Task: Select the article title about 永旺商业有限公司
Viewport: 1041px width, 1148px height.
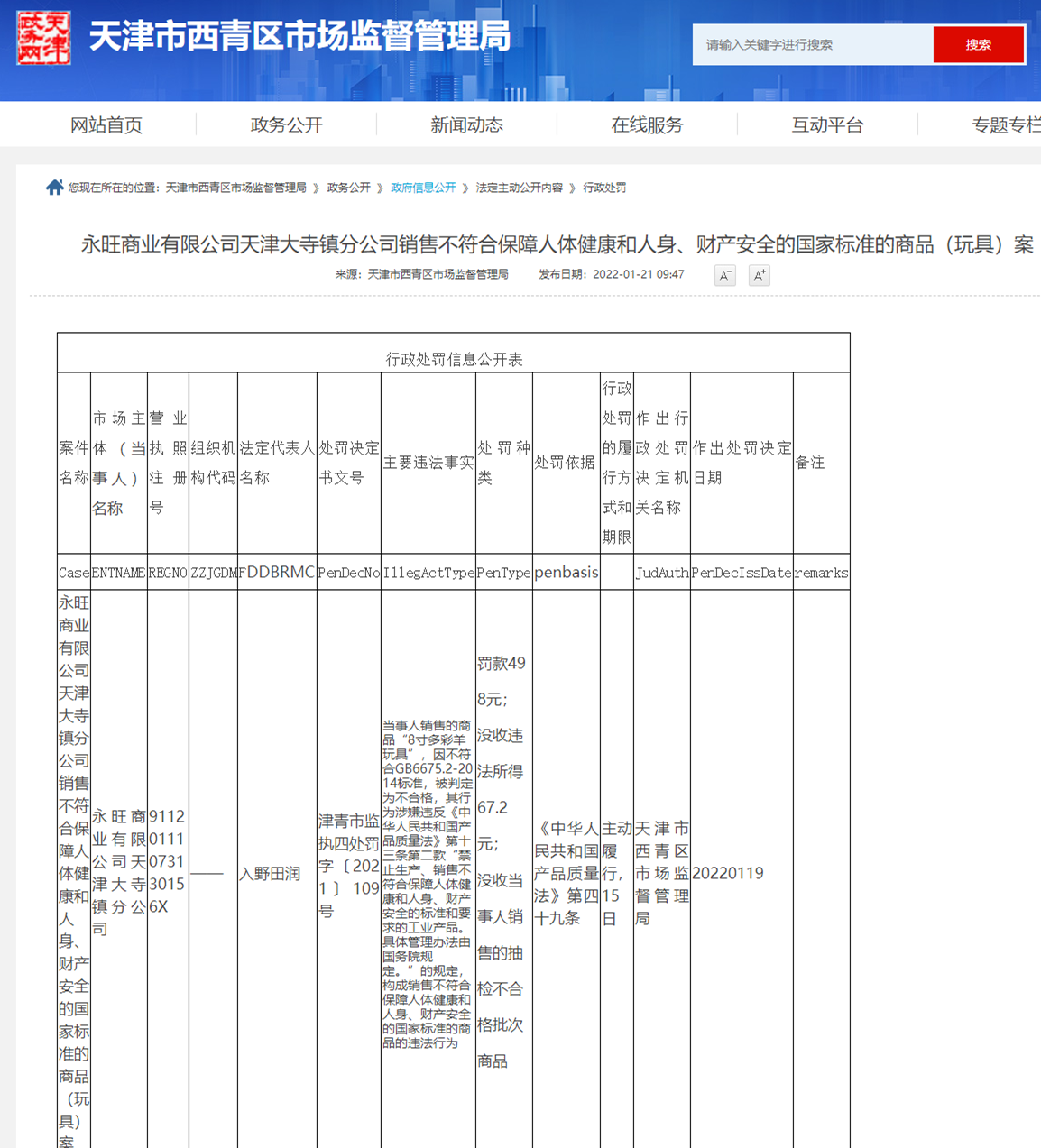Action: [x=557, y=244]
